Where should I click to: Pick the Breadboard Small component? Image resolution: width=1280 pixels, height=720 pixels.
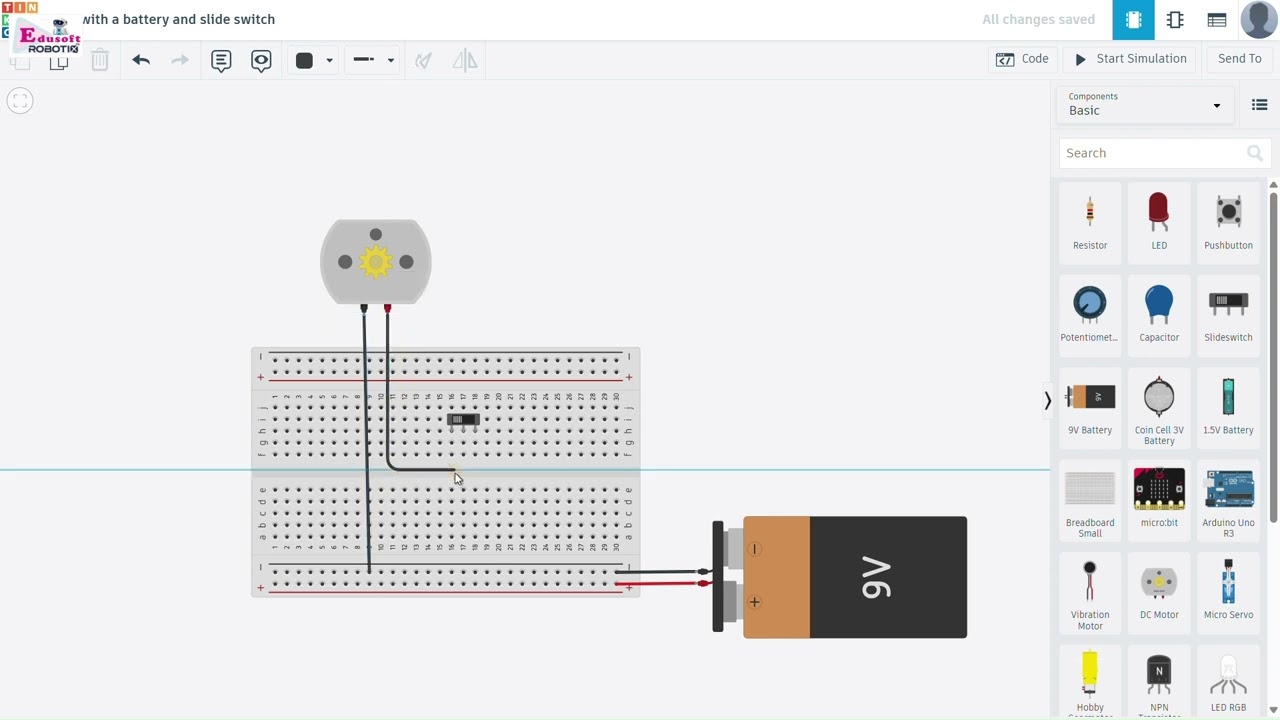(1090, 503)
